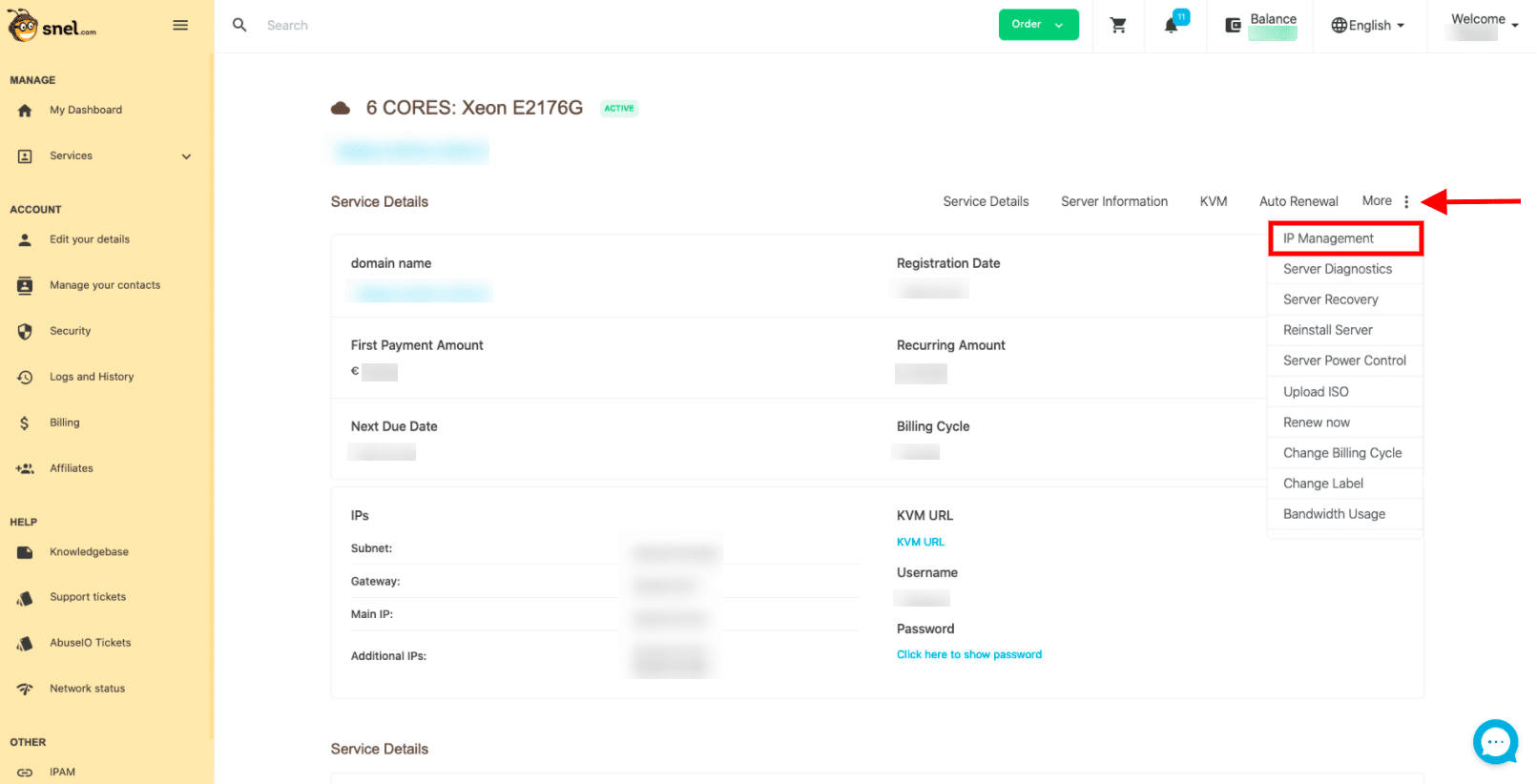Open the live chat bubble

pyautogui.click(x=1495, y=742)
